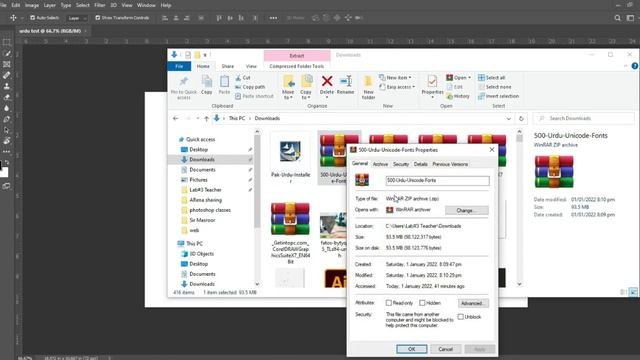This screenshot has height=360, width=640.
Task: Click Cut in the Clipboard group
Action: pyautogui.click(x=243, y=78)
